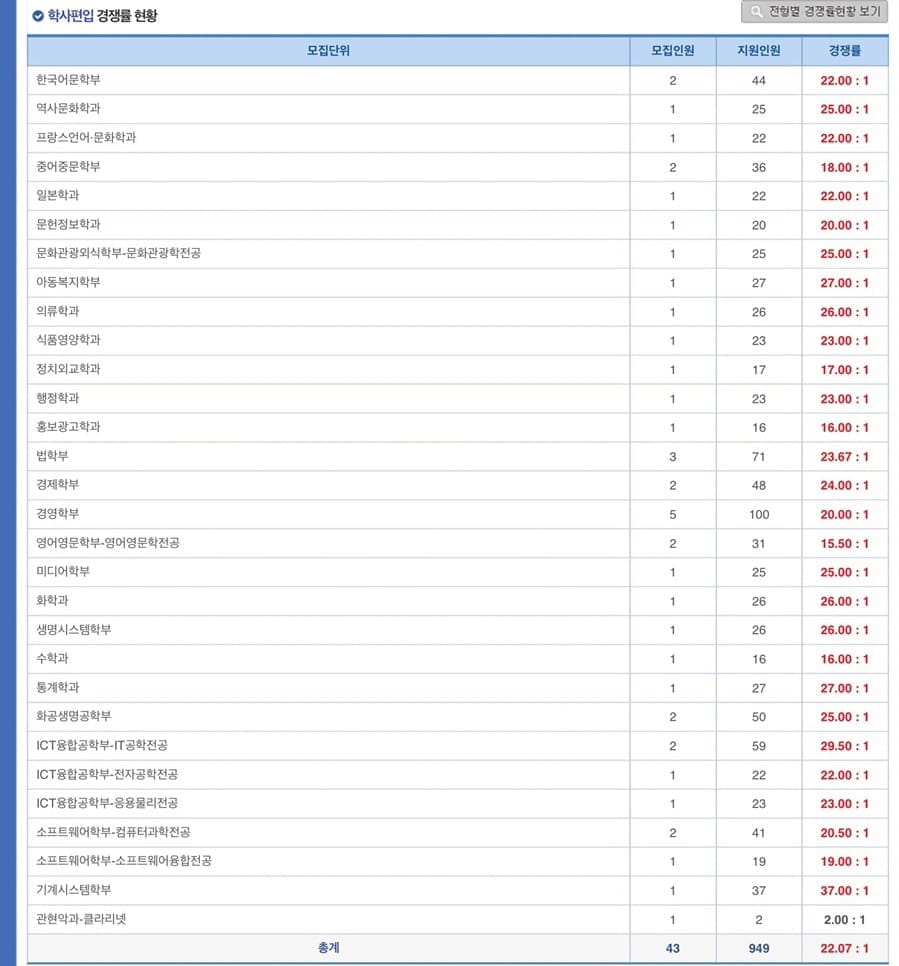Click the 관현악과-클라리넷 row name
899x966 pixels.
(81, 919)
